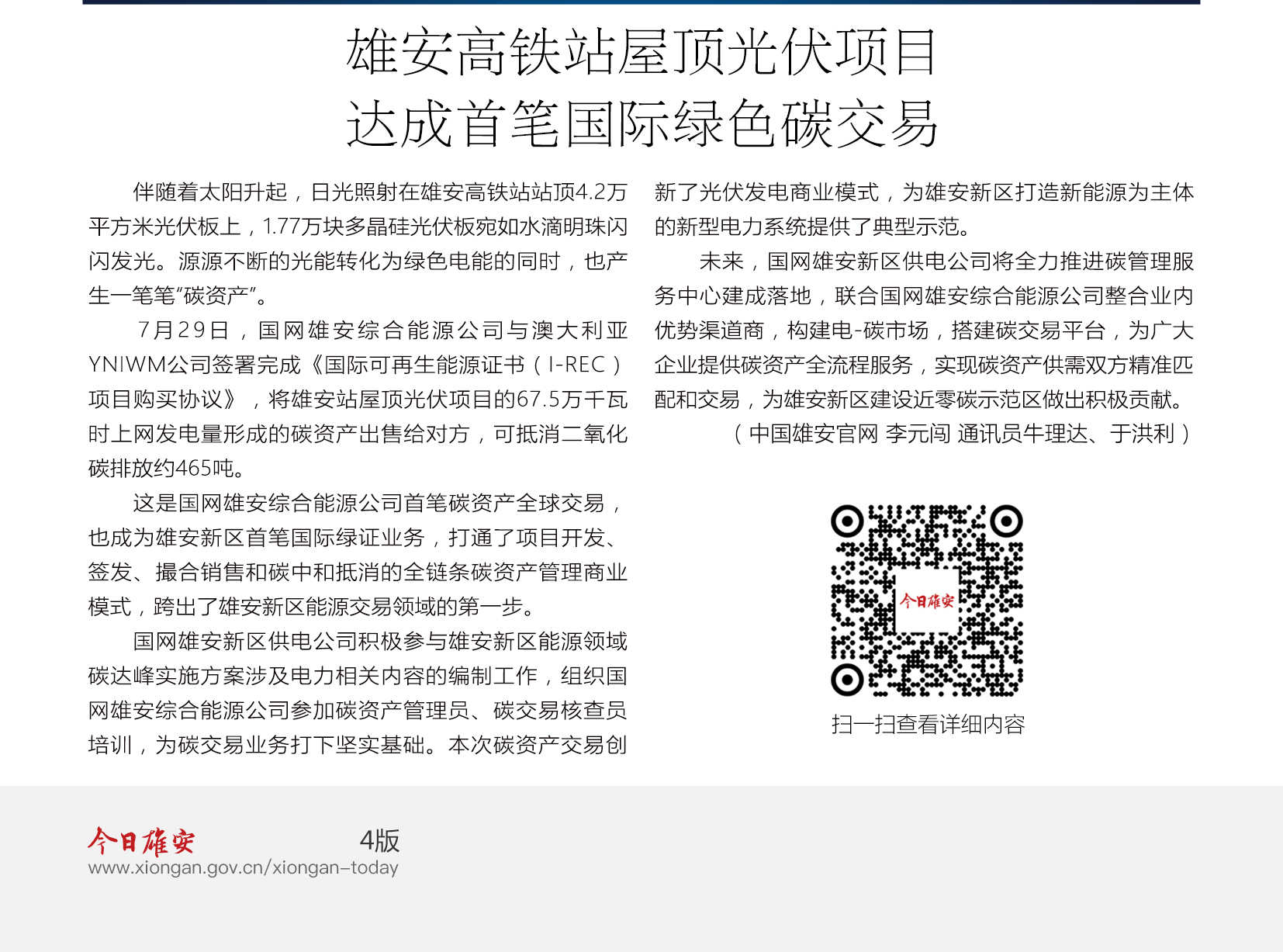This screenshot has height=952, width=1283.
Task: Click the text 这是国网雄安综合能源公司首笔碳资产全球交易
Action: pyautogui.click(x=368, y=504)
